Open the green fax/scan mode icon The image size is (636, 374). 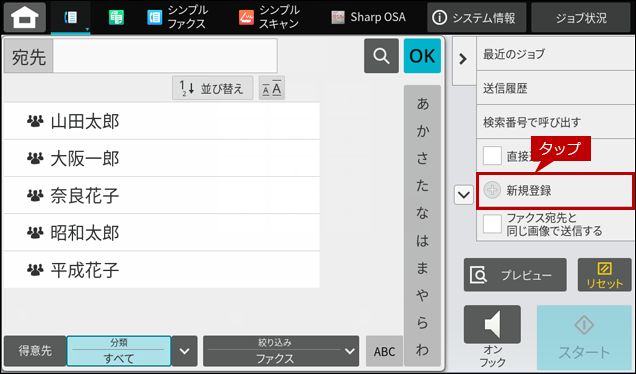(116, 17)
